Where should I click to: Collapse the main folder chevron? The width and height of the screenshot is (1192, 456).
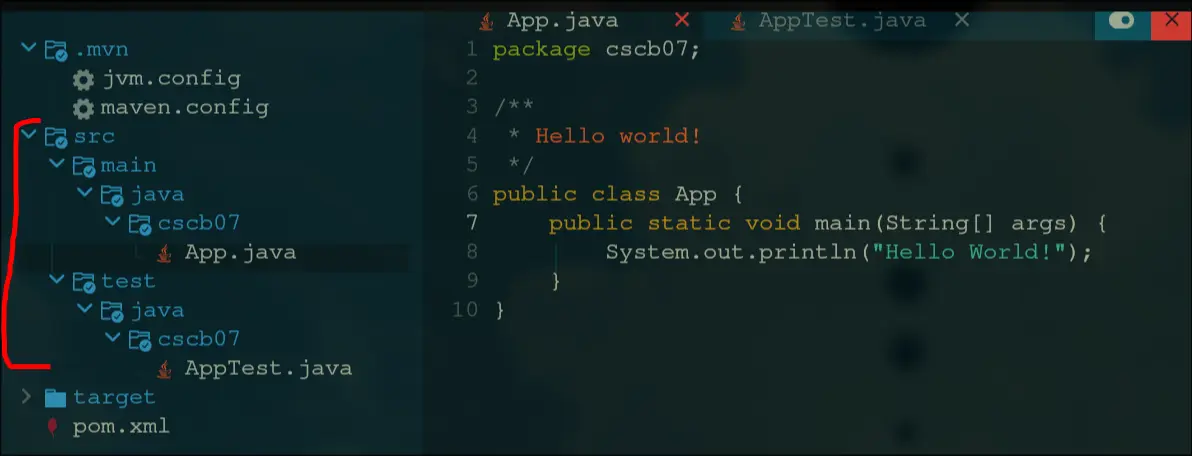pos(56,165)
